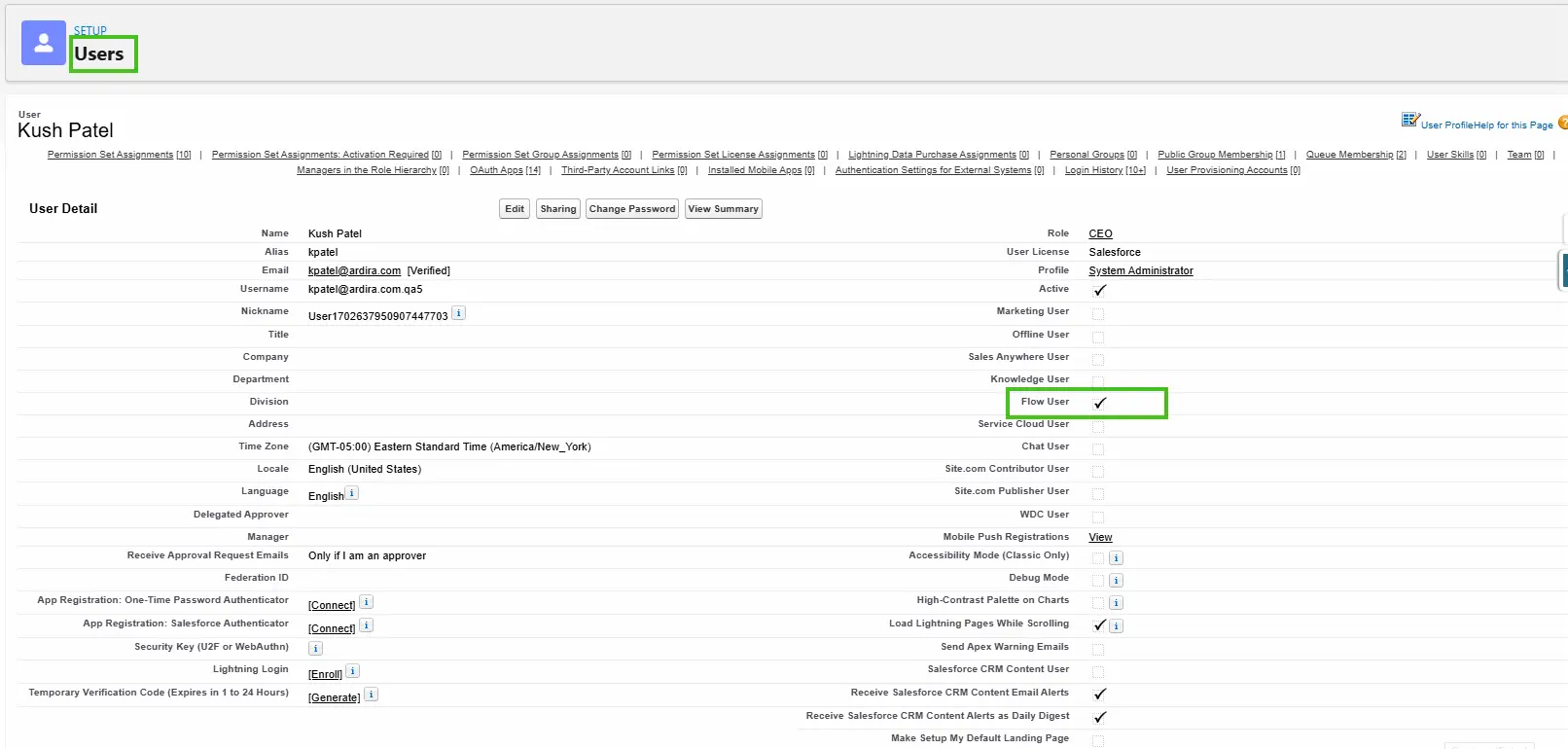Click the Sharing button
Screen dimensions: 1568x749
(x=558, y=209)
